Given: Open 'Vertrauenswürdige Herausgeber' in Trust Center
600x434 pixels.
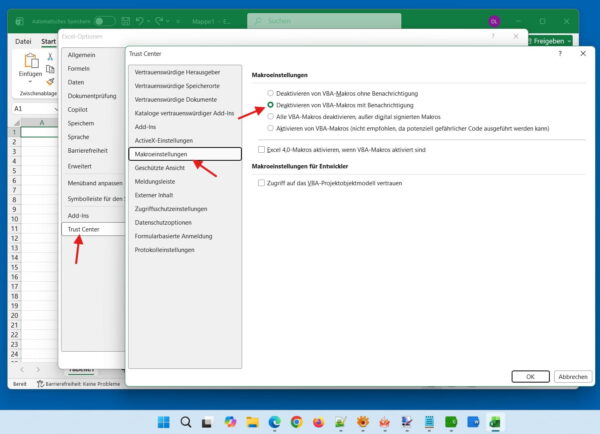Looking at the screenshot, I should pos(185,72).
